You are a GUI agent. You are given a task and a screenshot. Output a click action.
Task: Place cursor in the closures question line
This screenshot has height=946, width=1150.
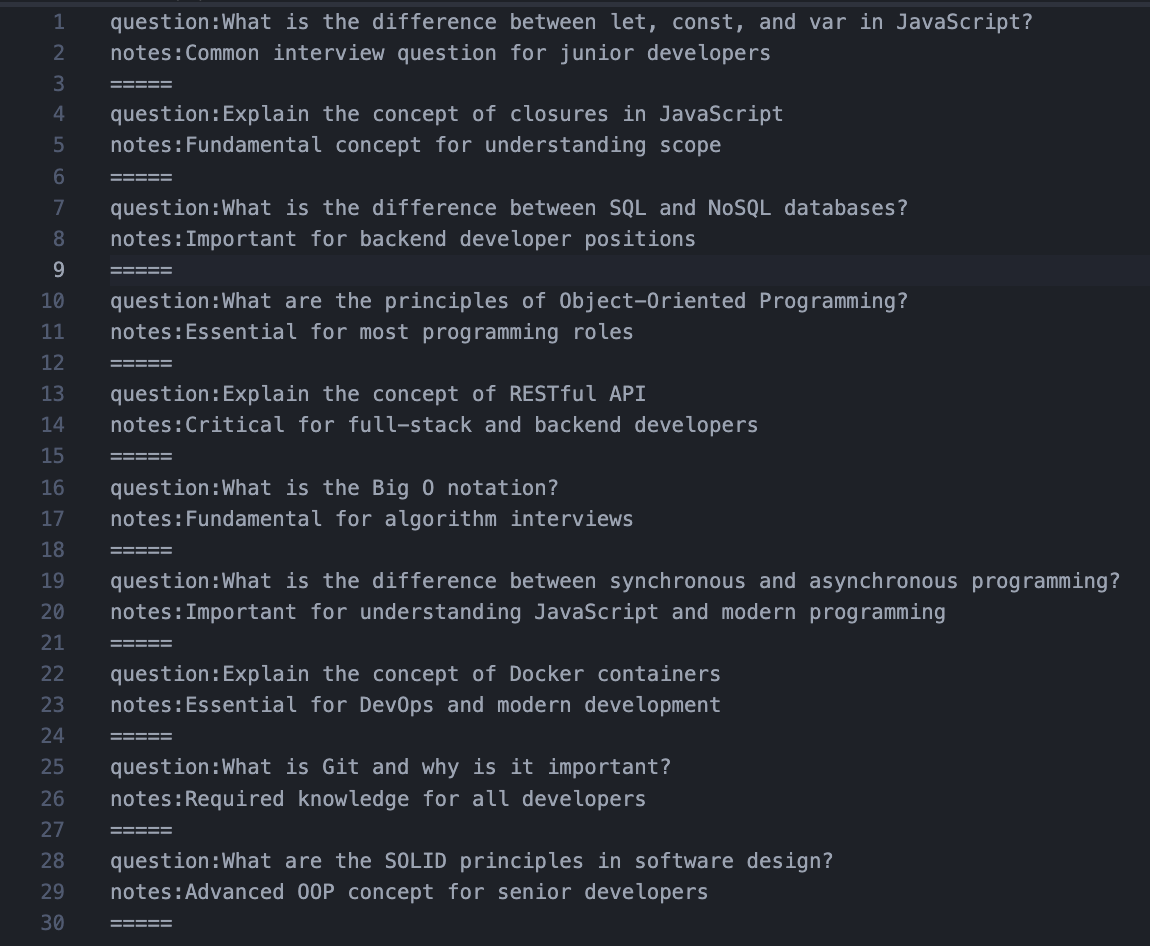pos(446,114)
